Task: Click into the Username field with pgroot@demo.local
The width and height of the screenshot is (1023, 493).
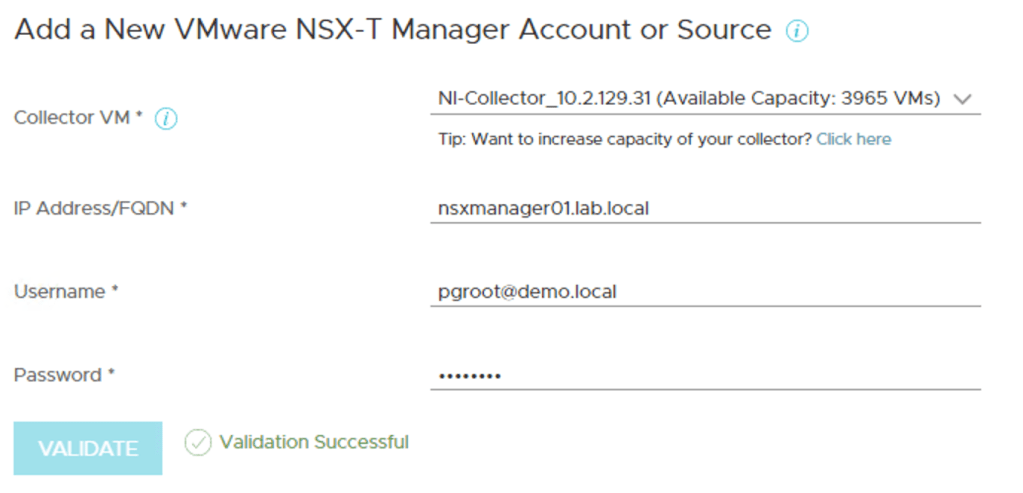Action: tap(705, 291)
